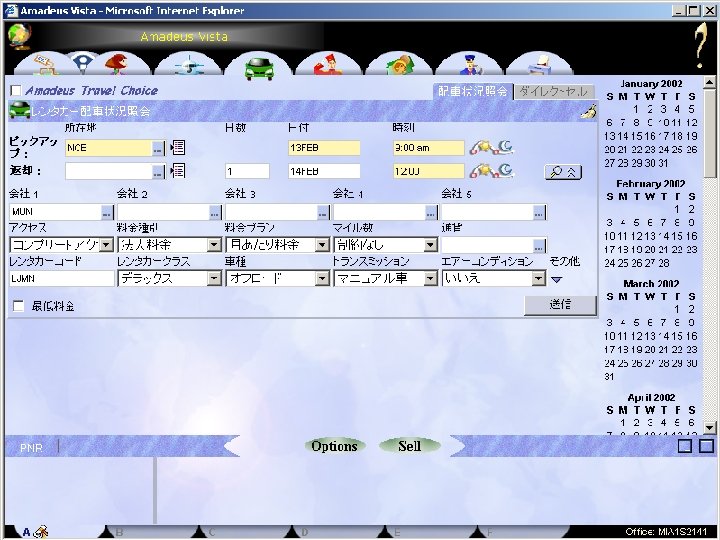Click the green and orange module tab icon
This screenshot has height=540, width=720.
(400, 65)
